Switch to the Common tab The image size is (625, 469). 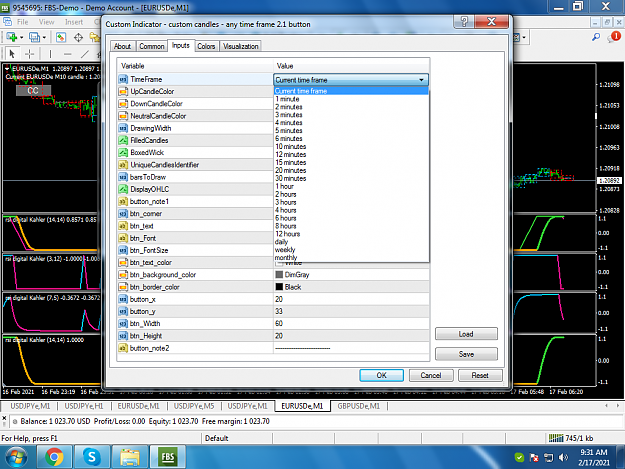pos(151,46)
